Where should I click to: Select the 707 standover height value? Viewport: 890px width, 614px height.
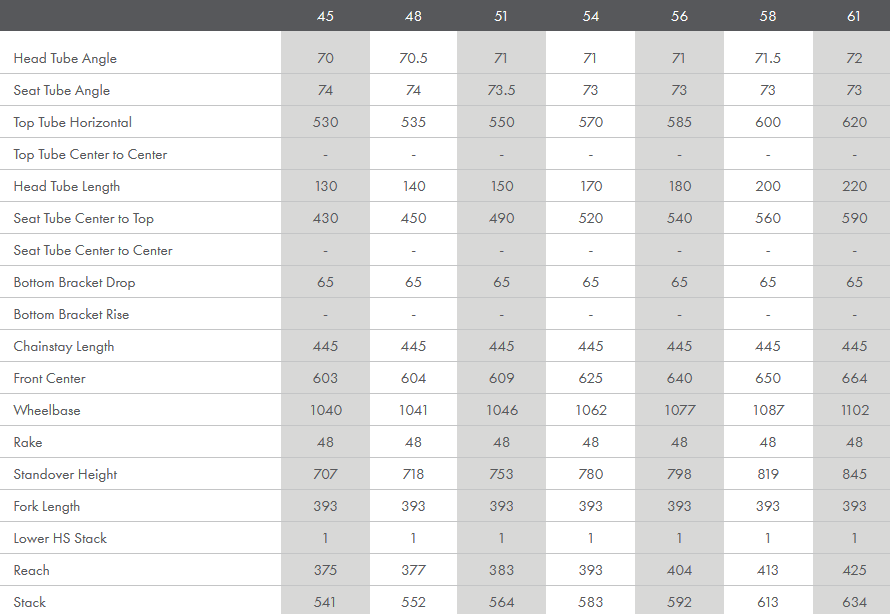pos(325,475)
